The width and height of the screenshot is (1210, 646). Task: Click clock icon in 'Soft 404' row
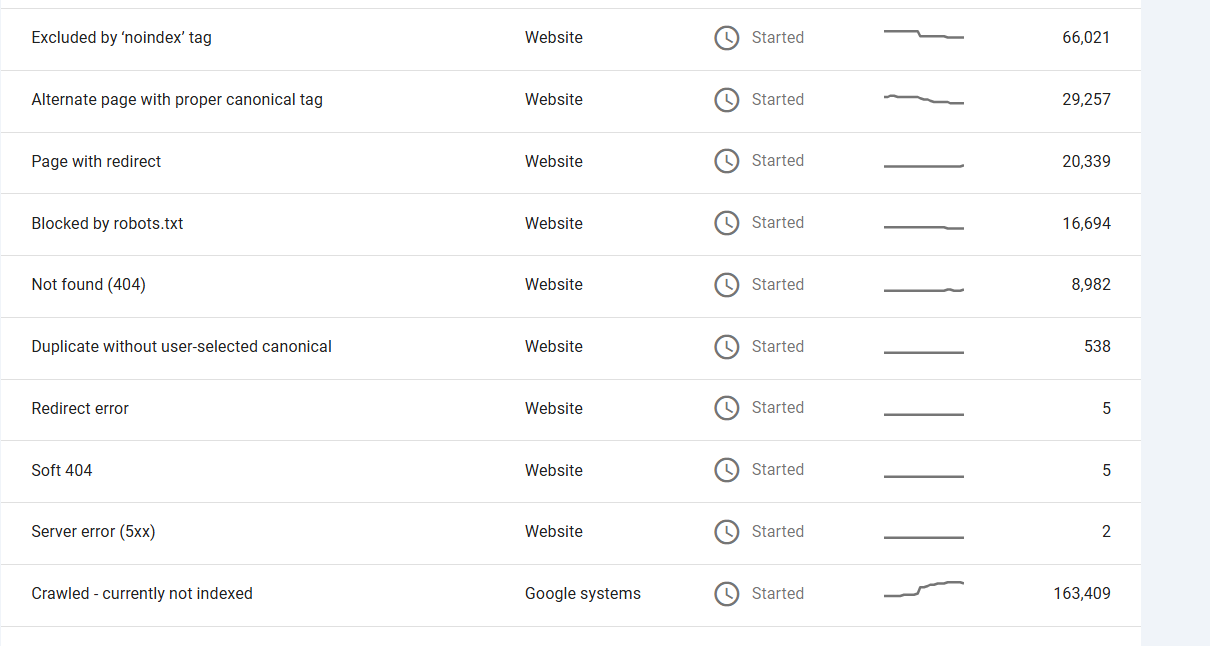[x=726, y=470]
